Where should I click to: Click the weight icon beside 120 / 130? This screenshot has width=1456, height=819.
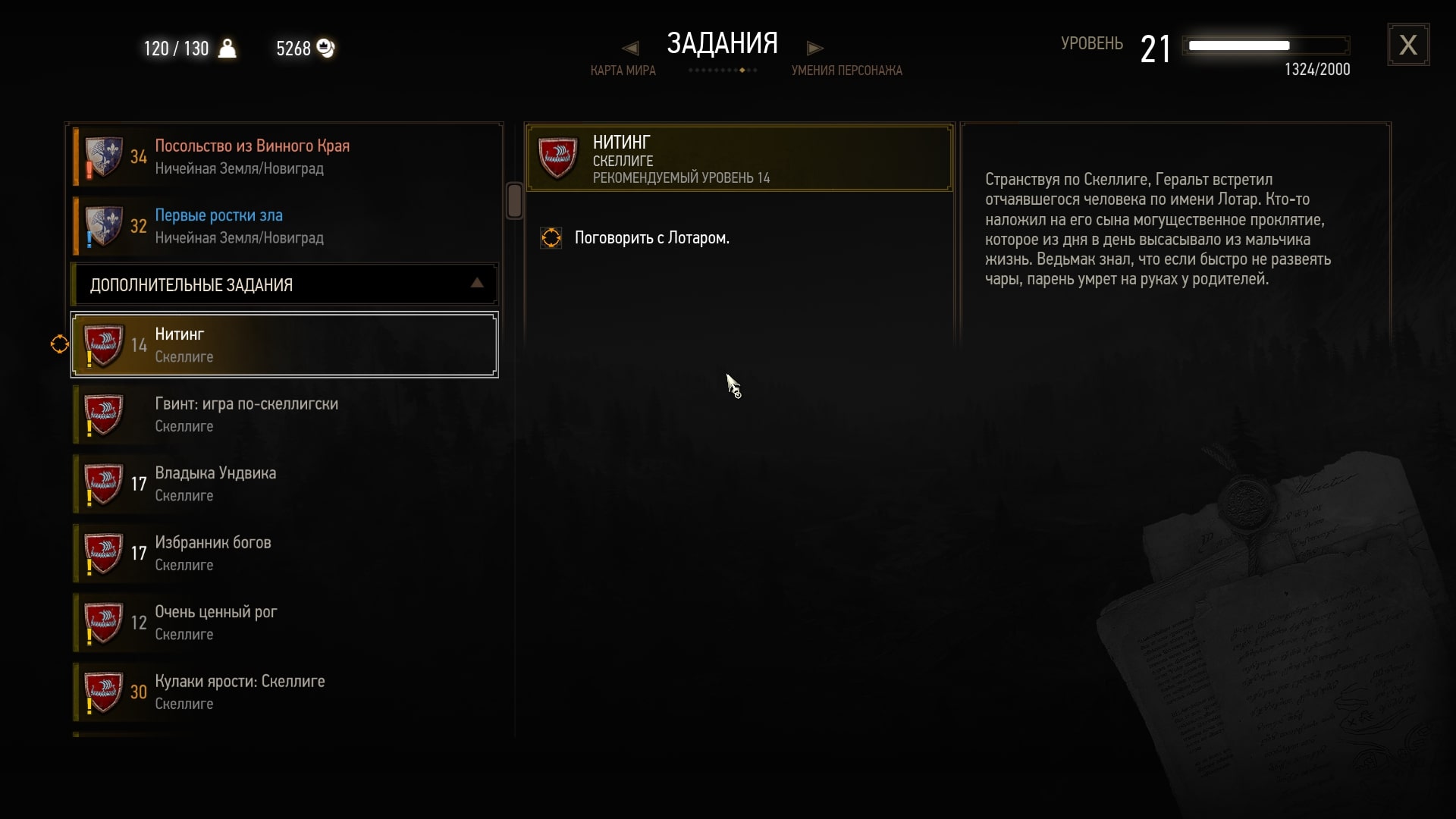click(227, 49)
